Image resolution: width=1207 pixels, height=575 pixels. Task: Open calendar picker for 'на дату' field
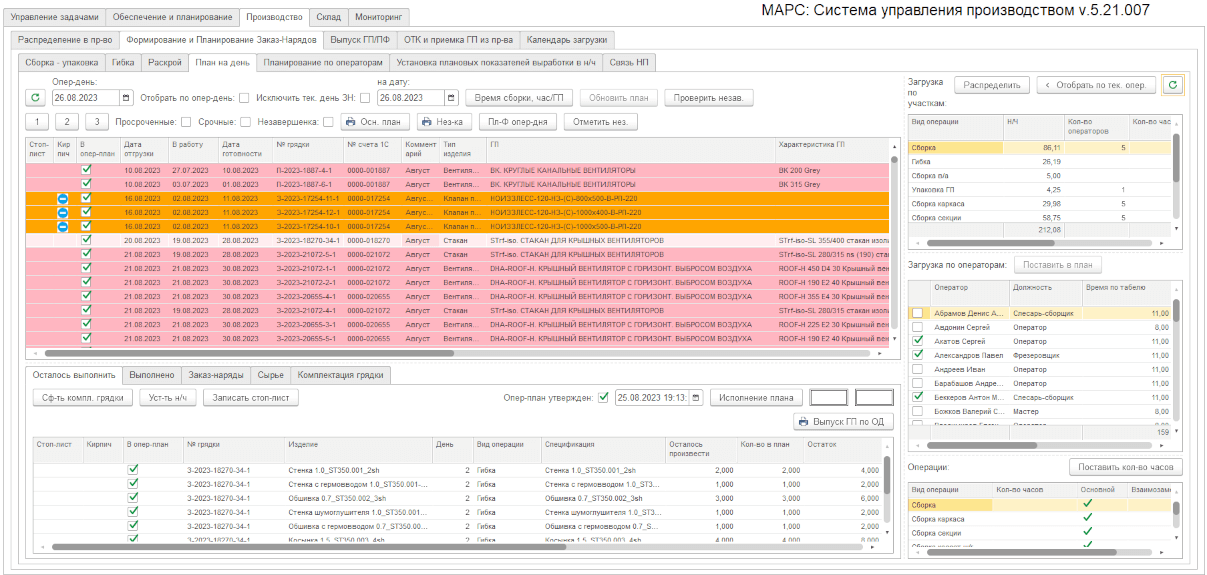(451, 98)
